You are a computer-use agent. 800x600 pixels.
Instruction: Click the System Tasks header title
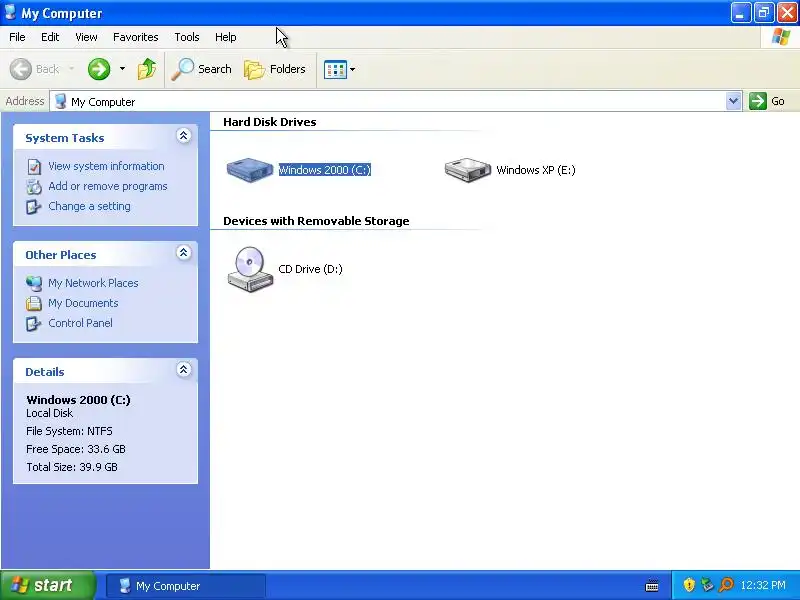click(x=65, y=138)
